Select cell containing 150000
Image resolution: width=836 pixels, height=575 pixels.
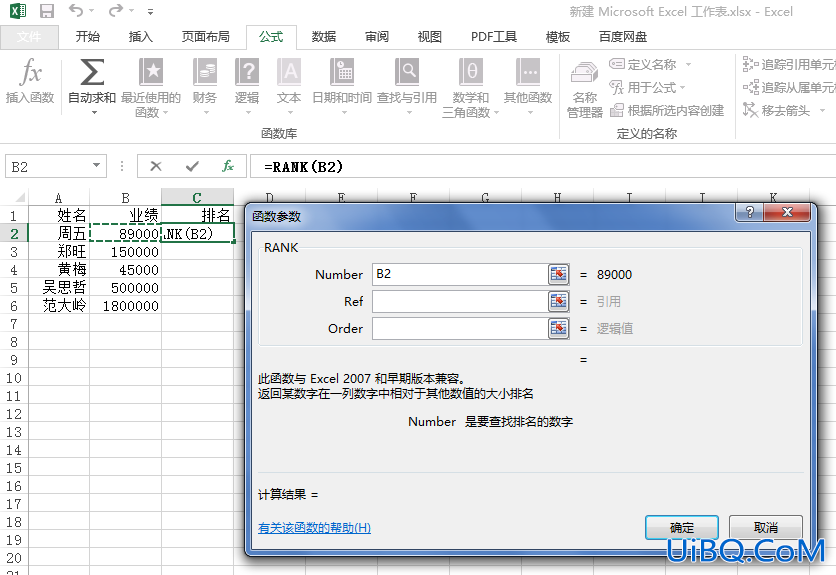coord(125,251)
